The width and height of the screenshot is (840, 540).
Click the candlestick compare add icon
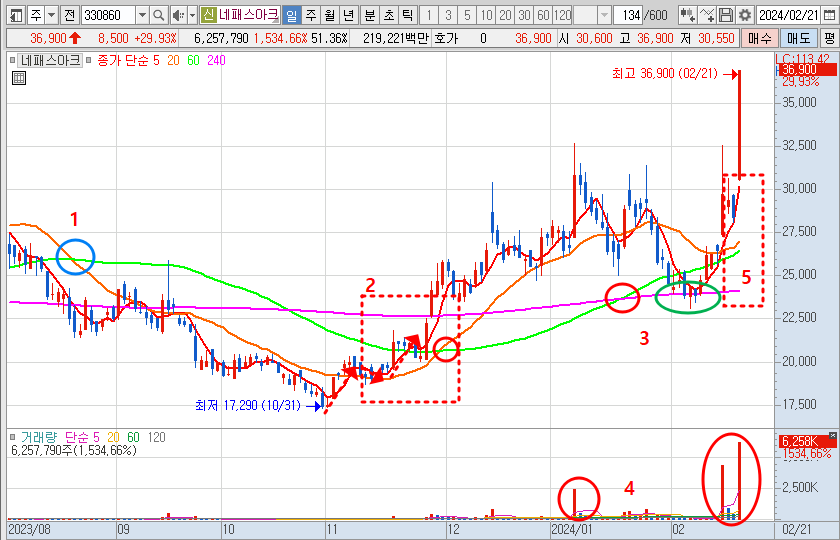tap(687, 15)
